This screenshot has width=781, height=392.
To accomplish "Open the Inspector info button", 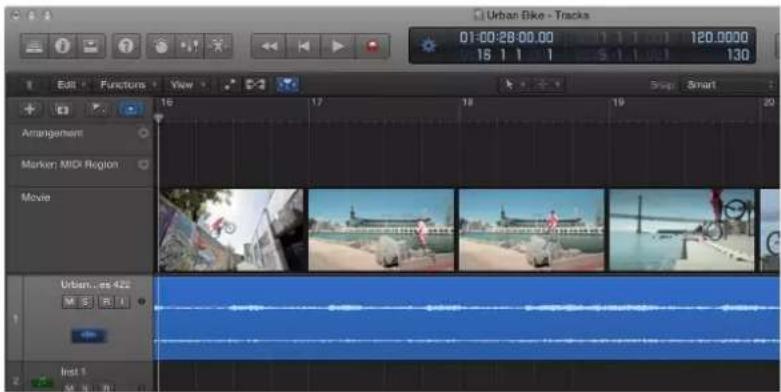I will (x=62, y=46).
